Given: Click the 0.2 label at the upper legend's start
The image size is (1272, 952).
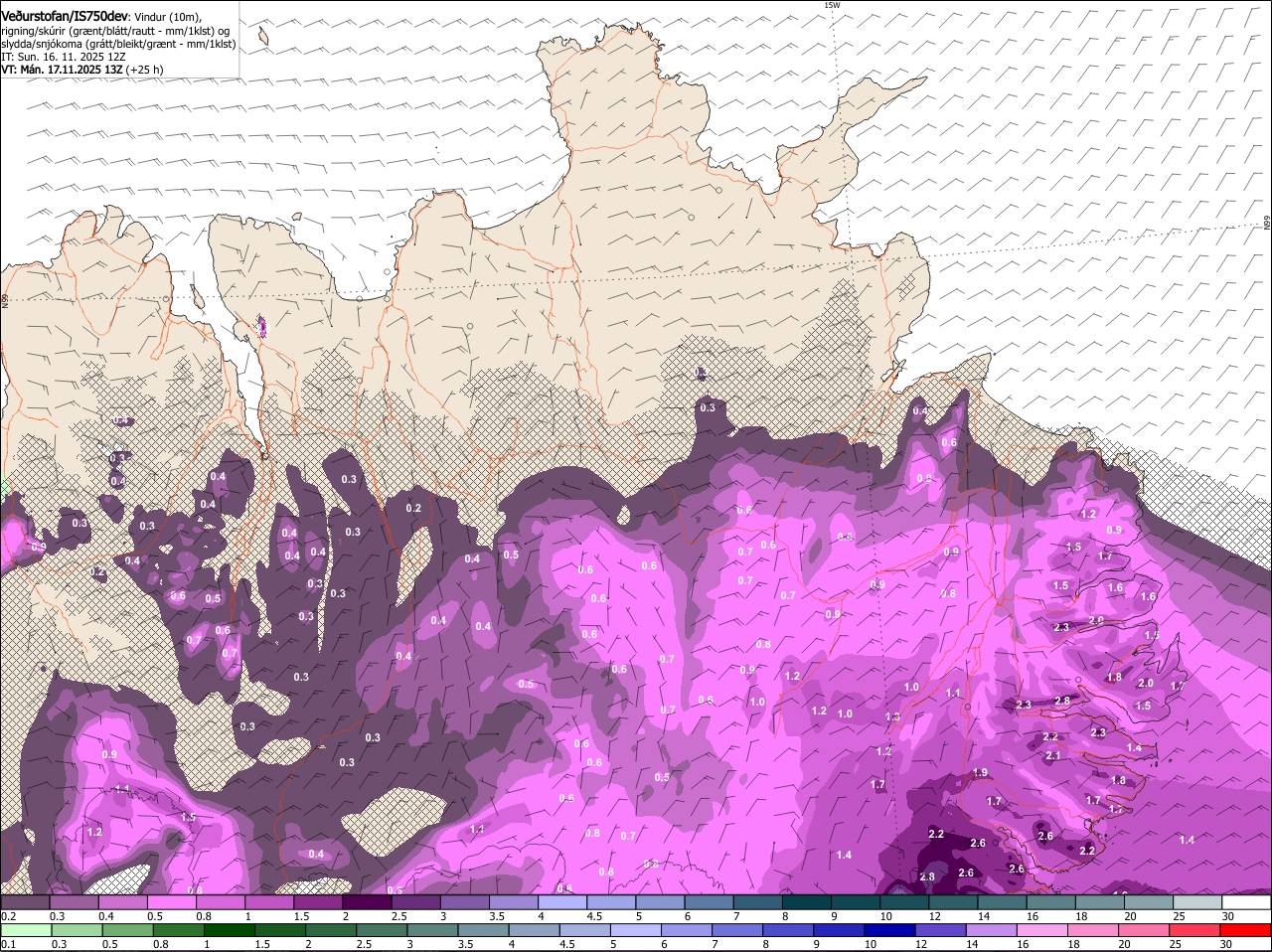Looking at the screenshot, I should click(8, 916).
